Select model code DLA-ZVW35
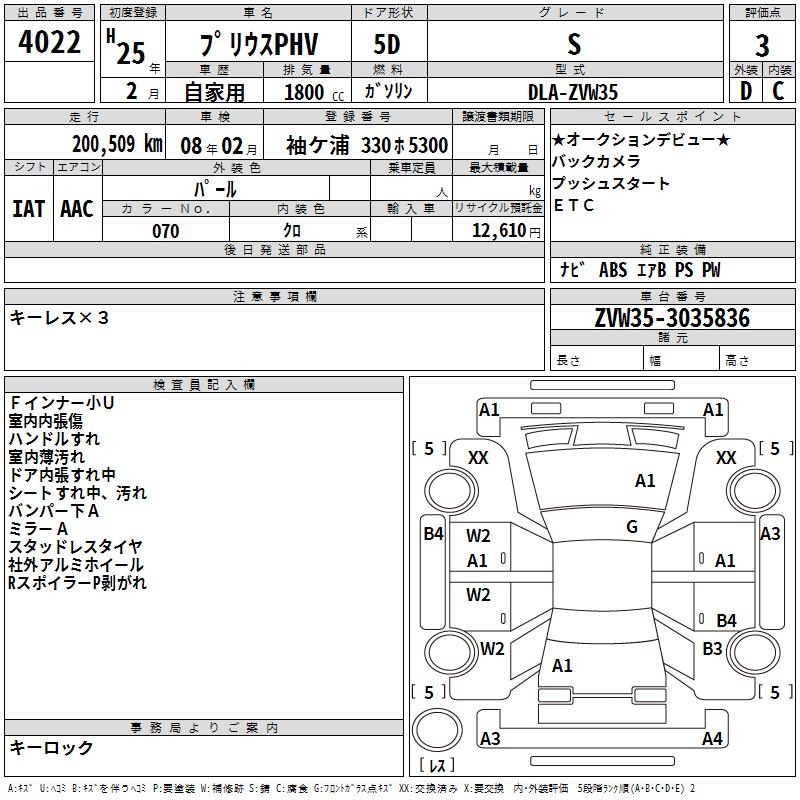This screenshot has height=800, width=800. coord(572,92)
